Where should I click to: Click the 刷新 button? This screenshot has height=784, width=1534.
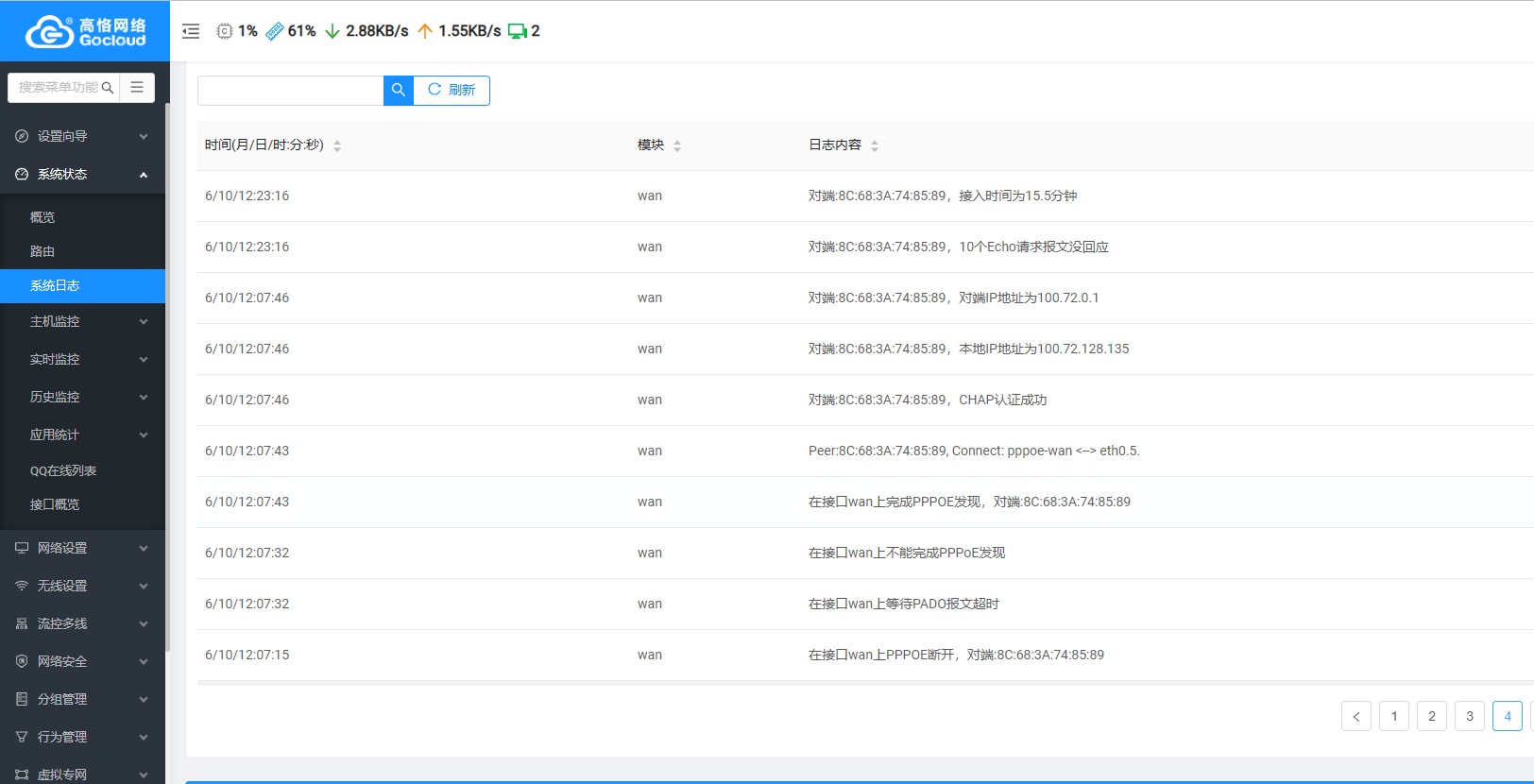[452, 90]
